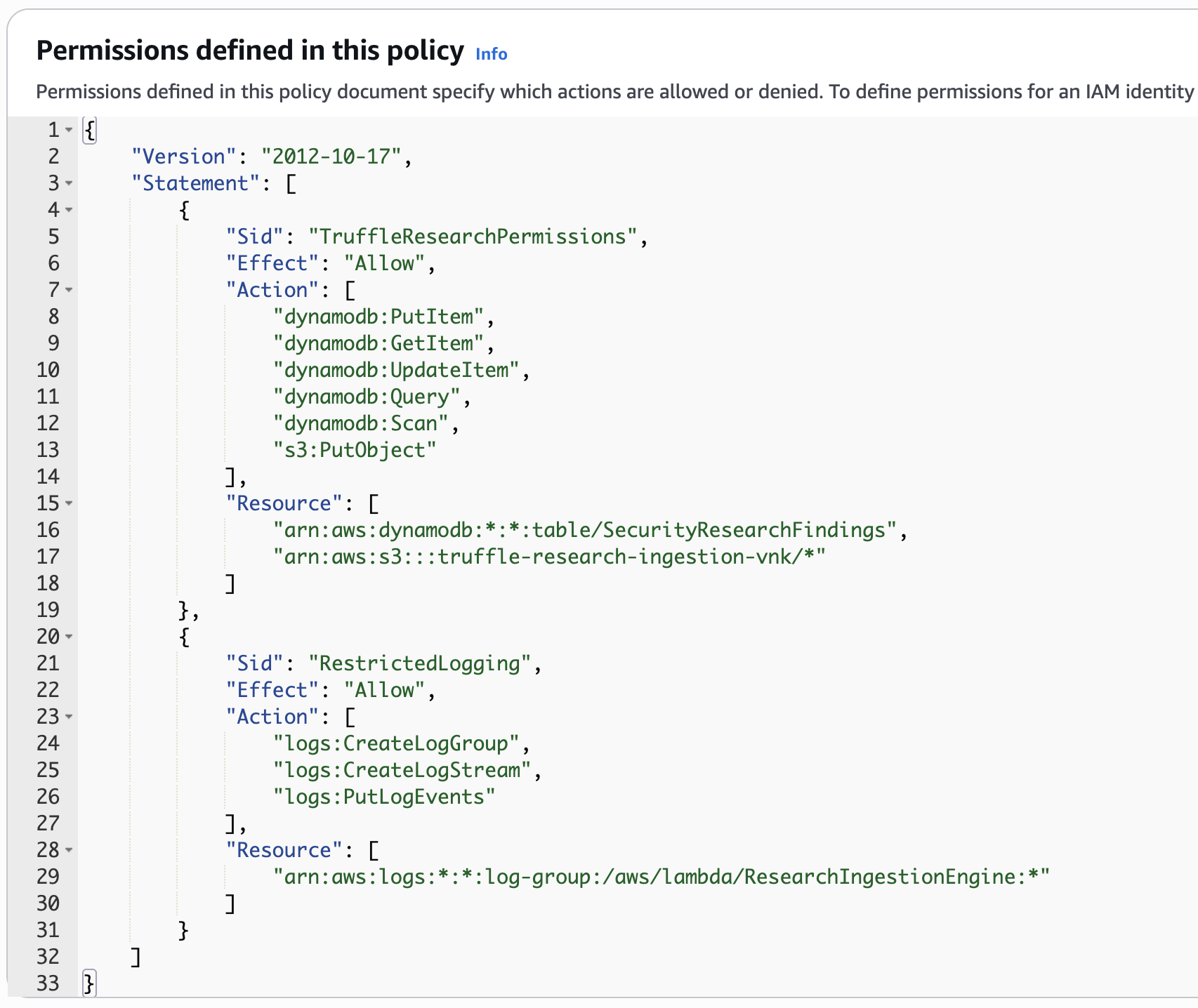Click line number 12 in the gutter
The height and width of the screenshot is (1008, 1198).
point(48,423)
